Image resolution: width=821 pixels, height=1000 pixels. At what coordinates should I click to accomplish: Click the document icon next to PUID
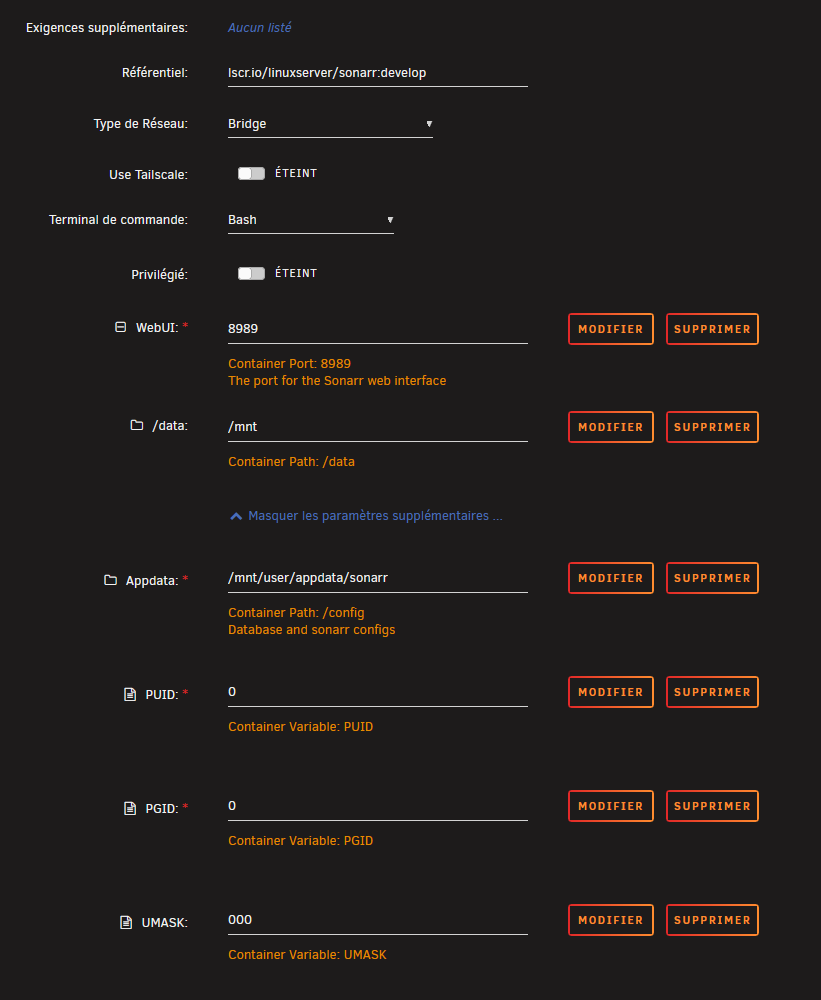[x=129, y=695]
